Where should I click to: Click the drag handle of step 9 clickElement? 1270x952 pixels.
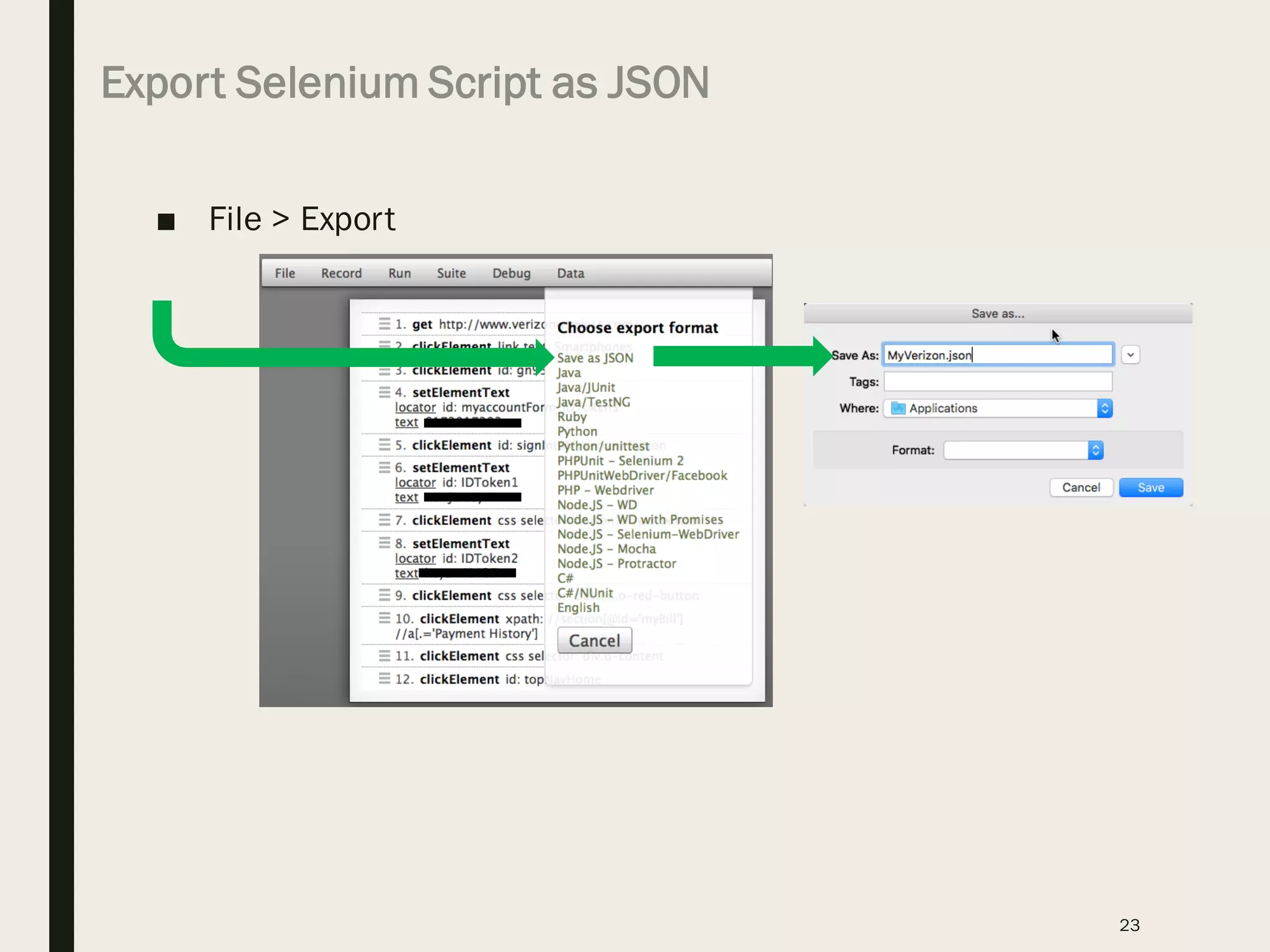[x=384, y=595]
